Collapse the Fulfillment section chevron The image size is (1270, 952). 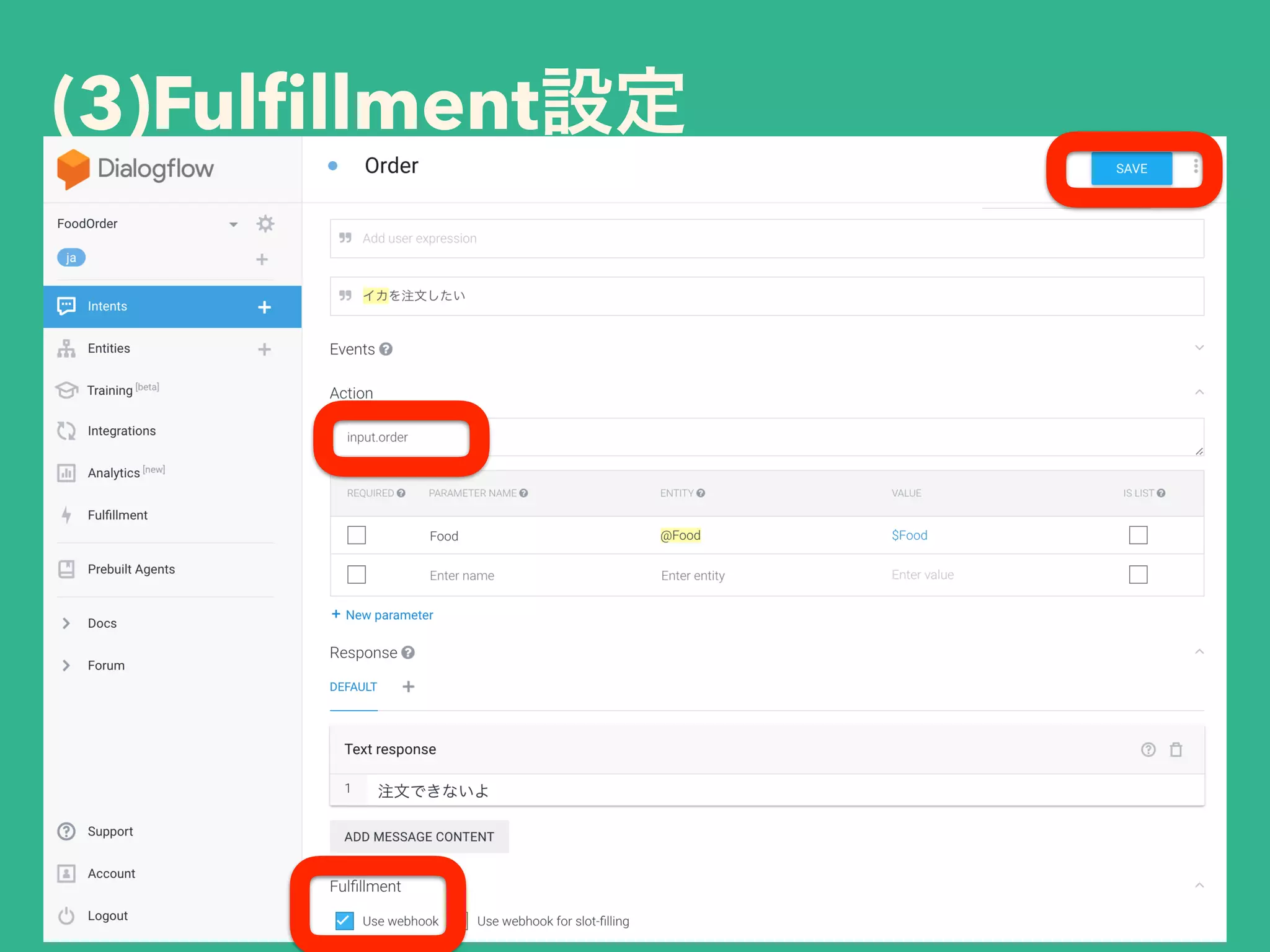point(1199,886)
